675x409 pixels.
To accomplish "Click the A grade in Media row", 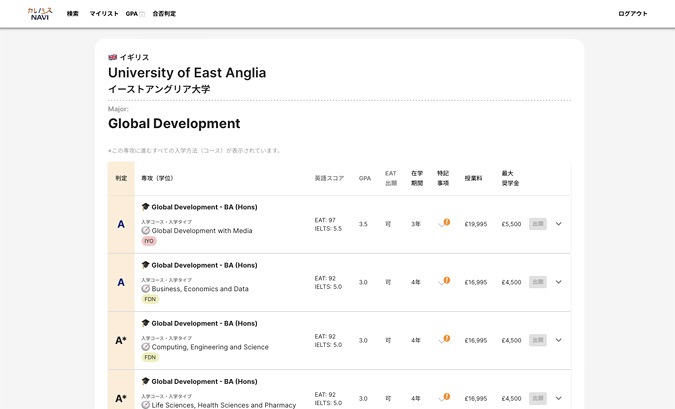I will click(121, 224).
